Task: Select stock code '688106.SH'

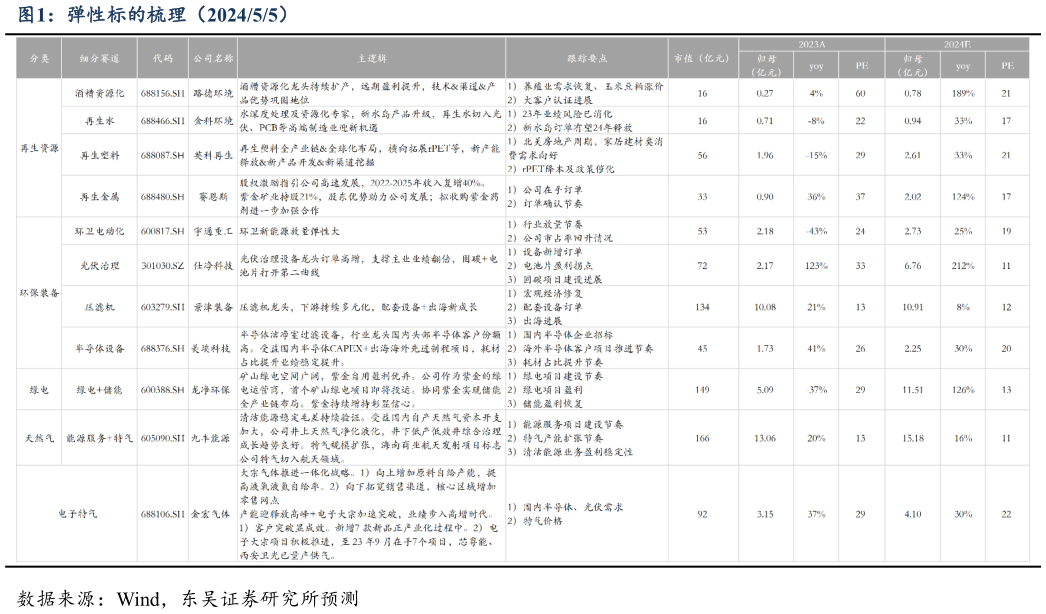Action: (x=162, y=514)
